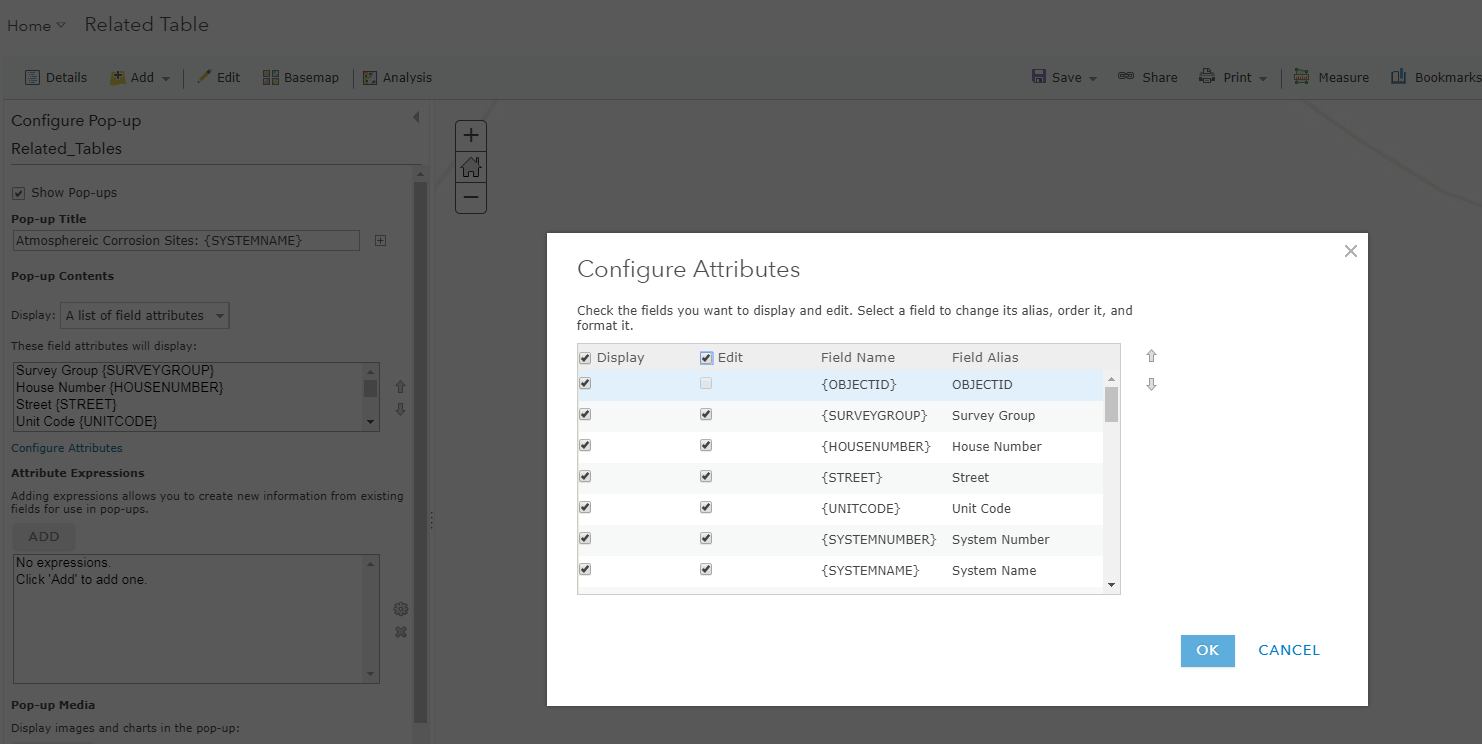Select House Number {HOUSENUMBER} in side list
Image resolution: width=1482 pixels, height=744 pixels.
coord(120,387)
